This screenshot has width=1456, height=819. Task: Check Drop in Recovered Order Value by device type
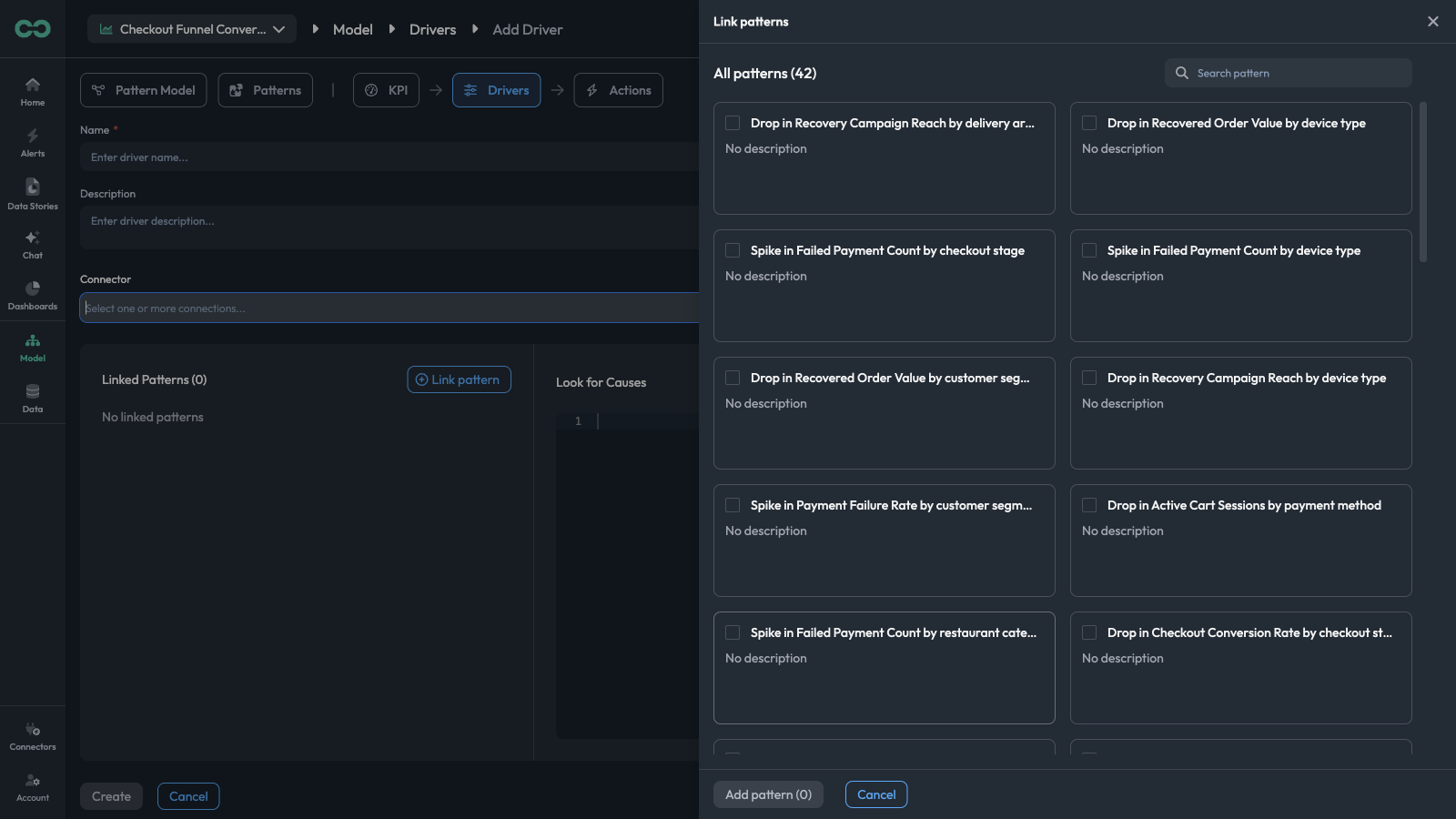click(x=1089, y=123)
